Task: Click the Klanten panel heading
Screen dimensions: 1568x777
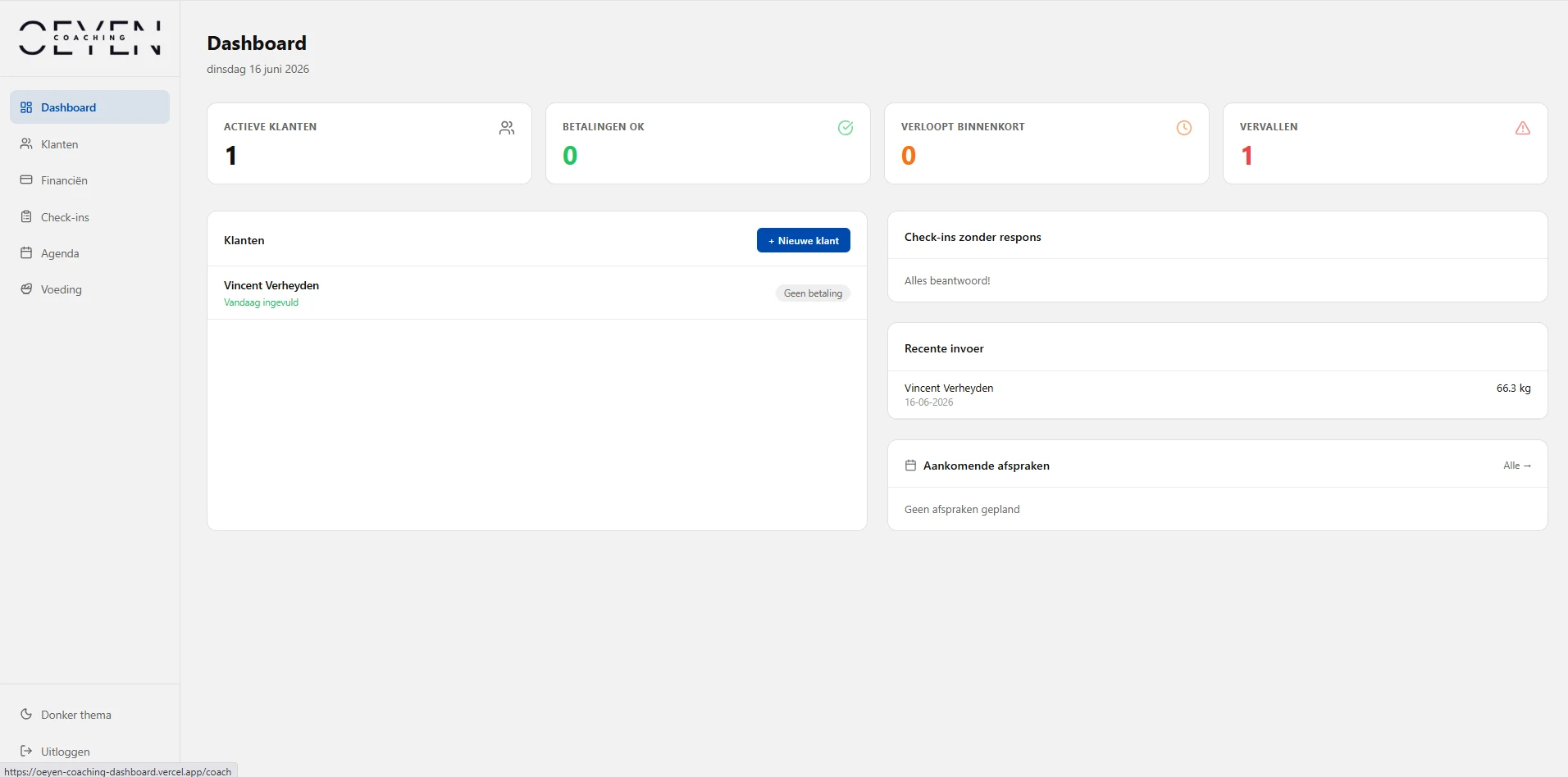Action: pyautogui.click(x=244, y=240)
